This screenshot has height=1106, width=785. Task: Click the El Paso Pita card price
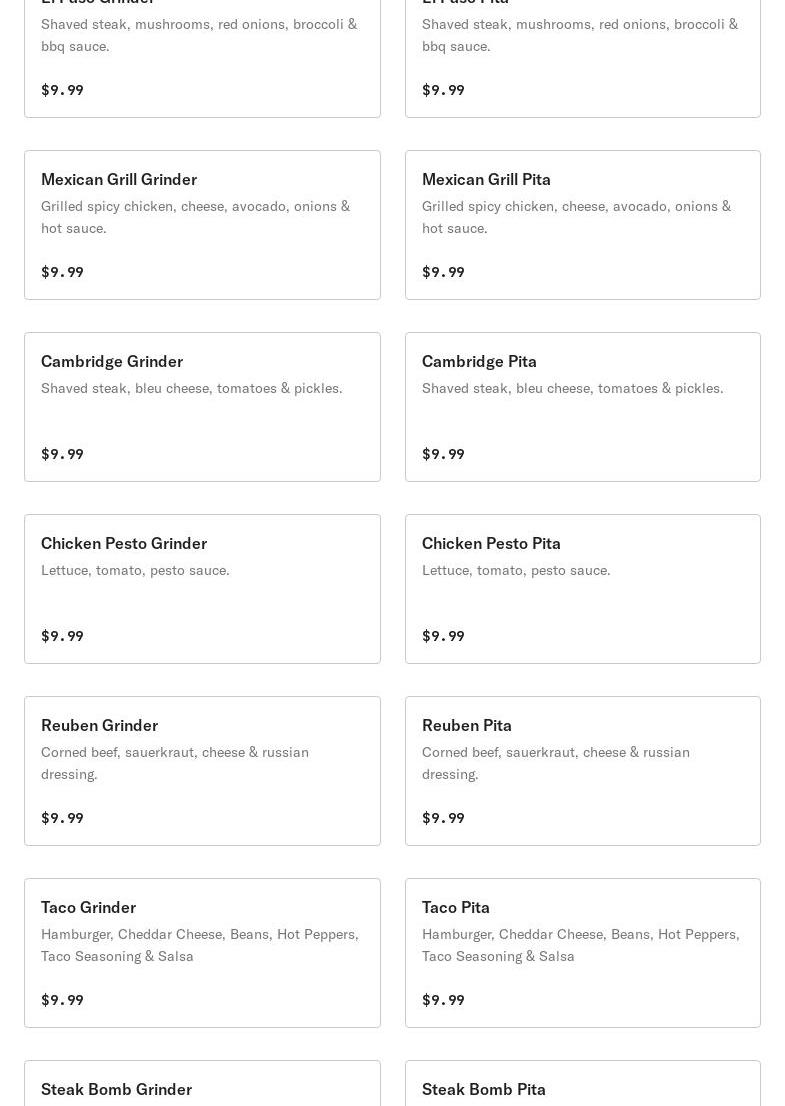point(443,90)
